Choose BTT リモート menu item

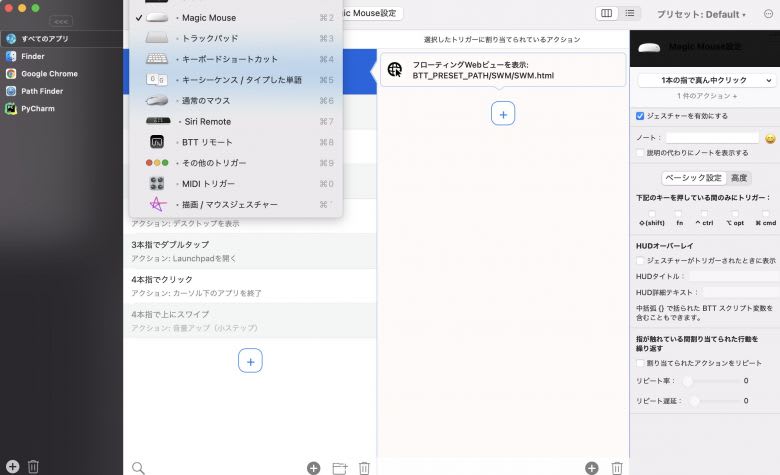pos(236,142)
